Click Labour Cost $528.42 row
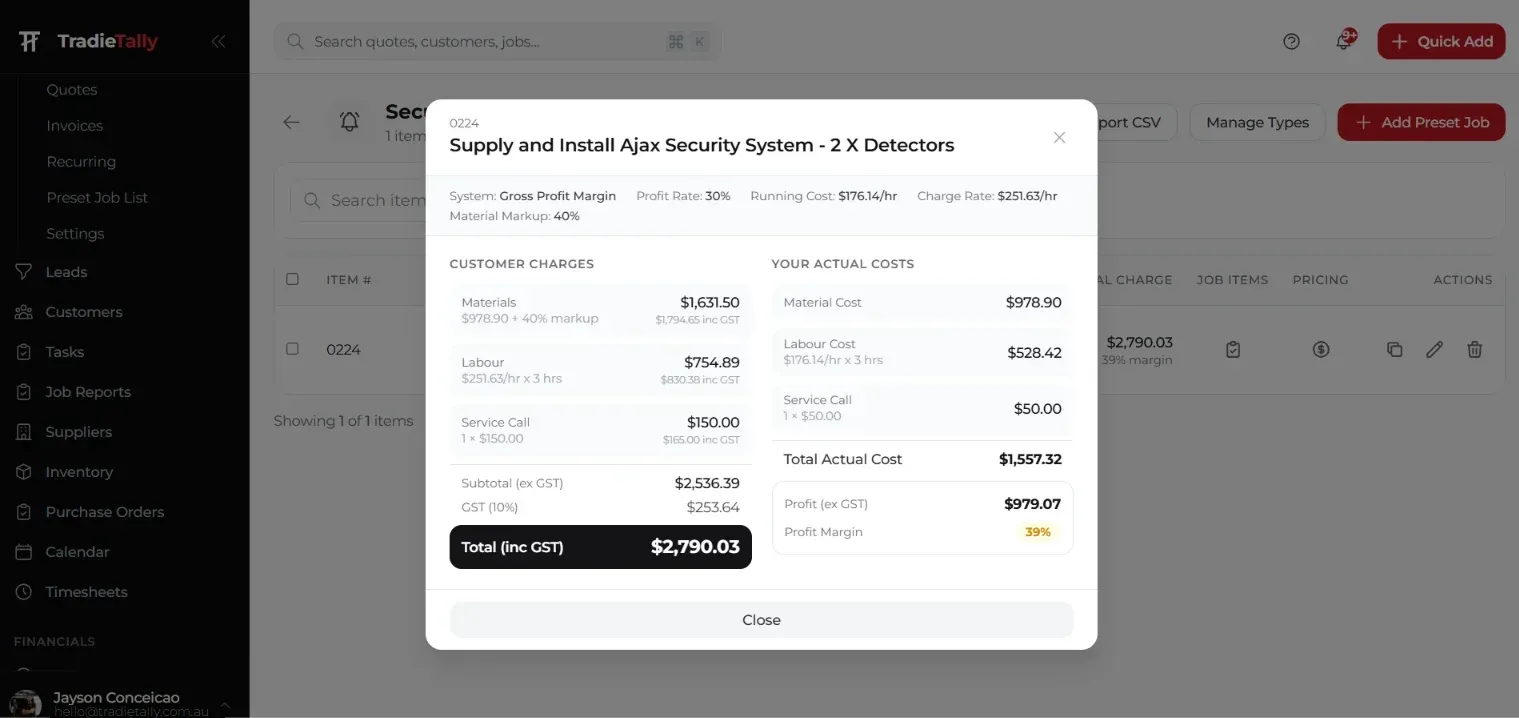 [922, 352]
